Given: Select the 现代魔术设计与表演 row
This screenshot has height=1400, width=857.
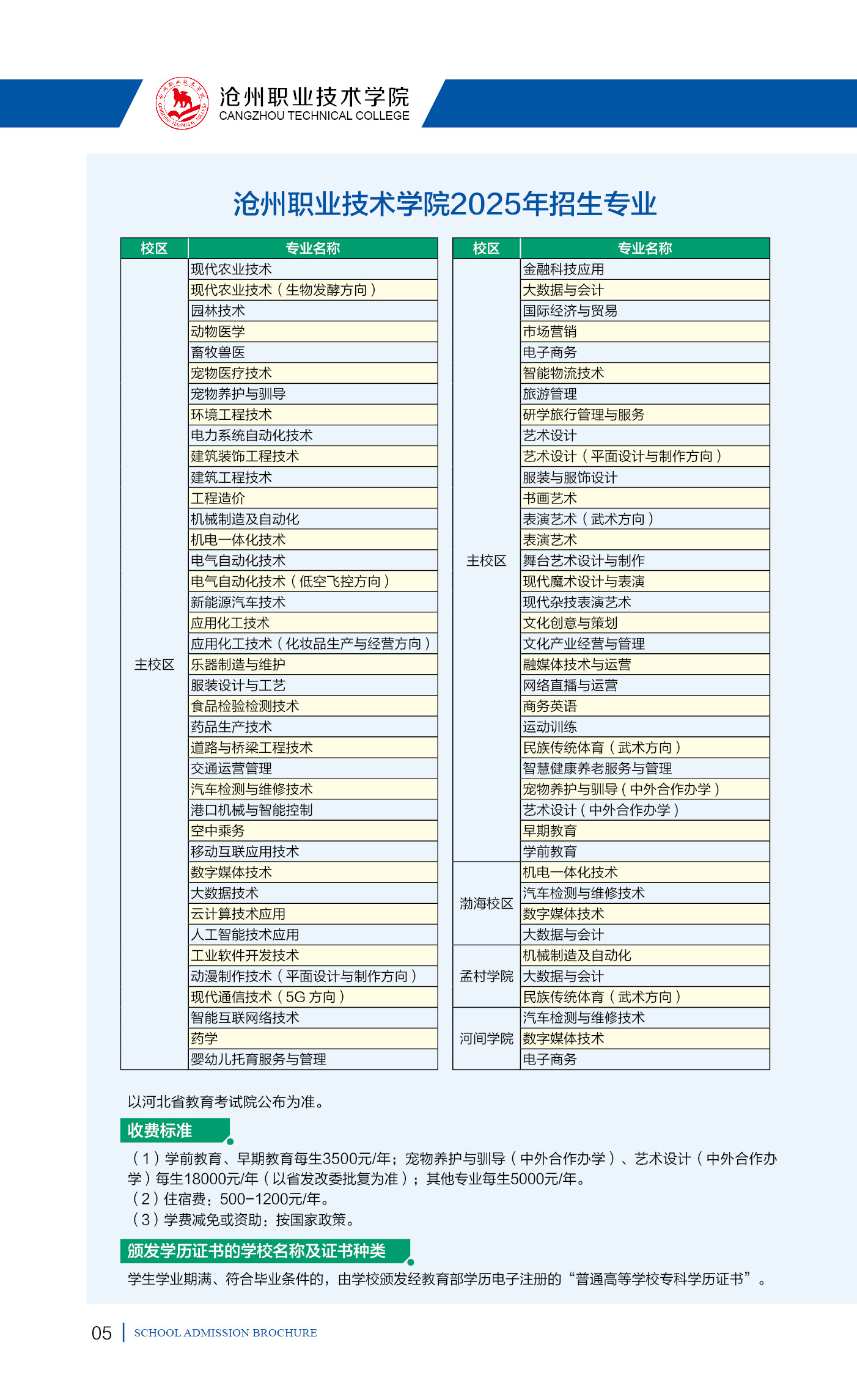Looking at the screenshot, I should [645, 581].
